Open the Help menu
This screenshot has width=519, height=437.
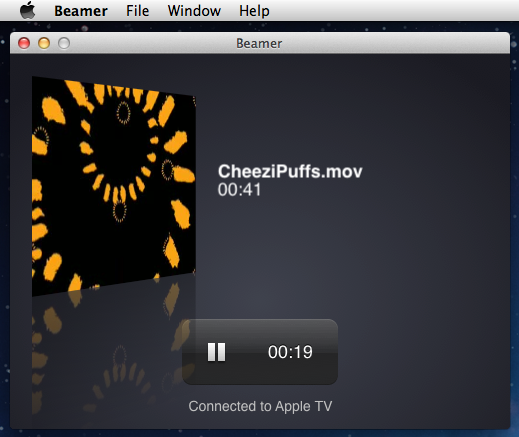coord(254,11)
